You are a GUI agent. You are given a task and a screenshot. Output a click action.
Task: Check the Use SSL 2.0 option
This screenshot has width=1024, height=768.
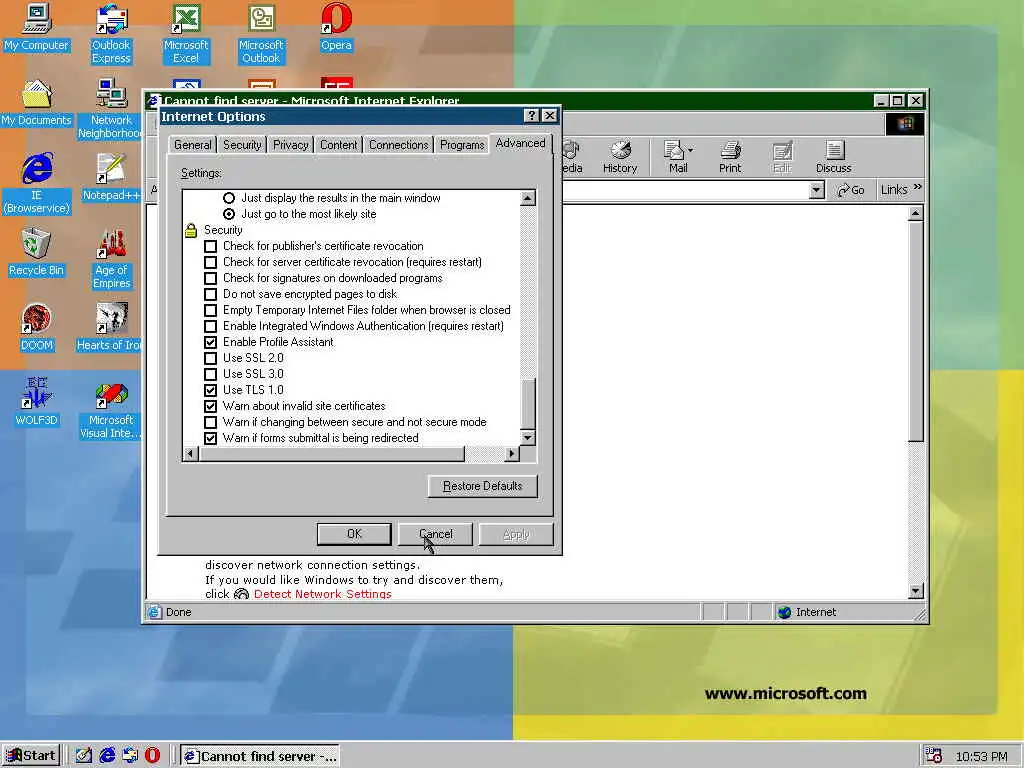[x=210, y=359]
